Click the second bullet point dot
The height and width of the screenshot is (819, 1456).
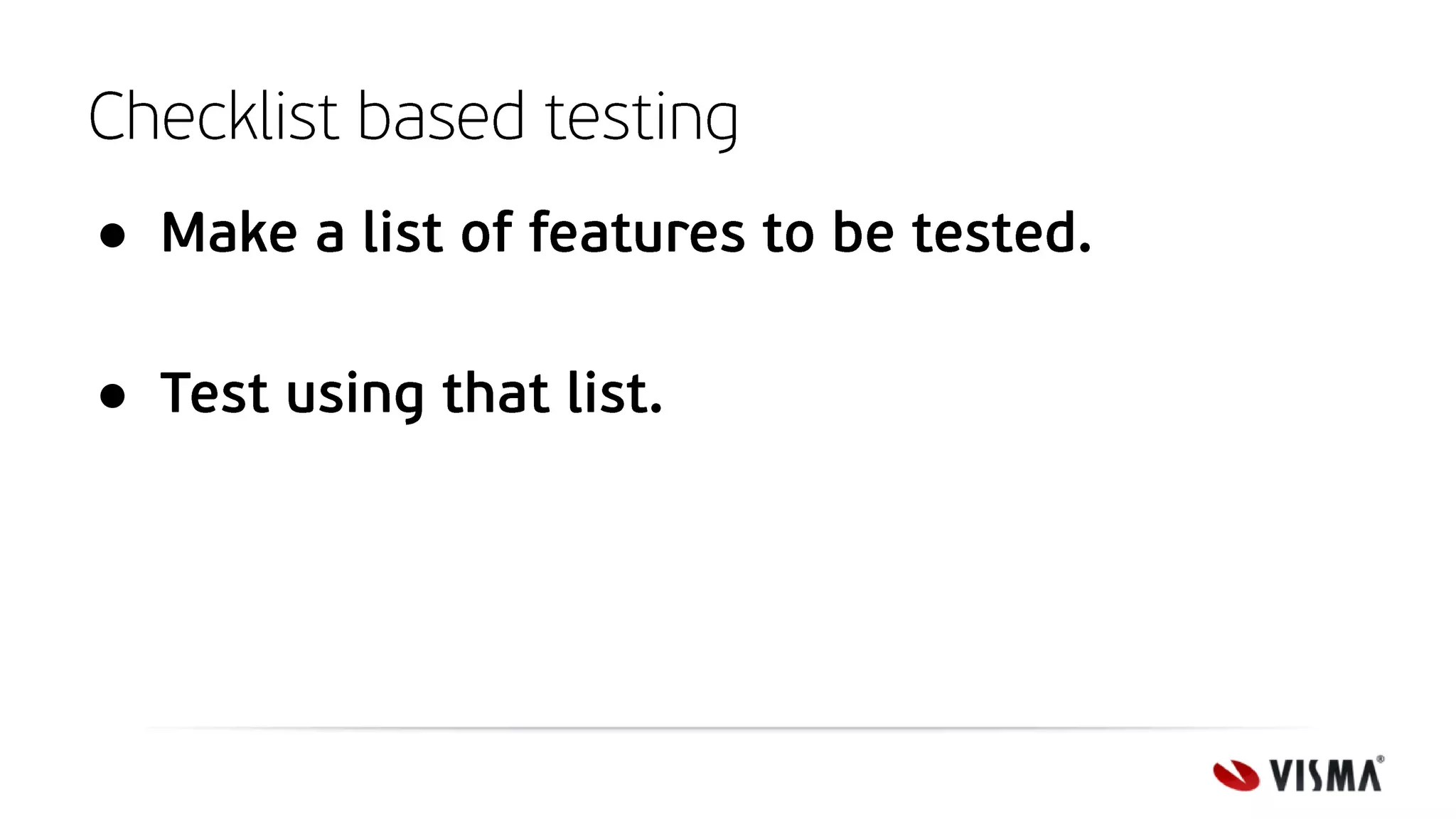[x=112, y=395]
